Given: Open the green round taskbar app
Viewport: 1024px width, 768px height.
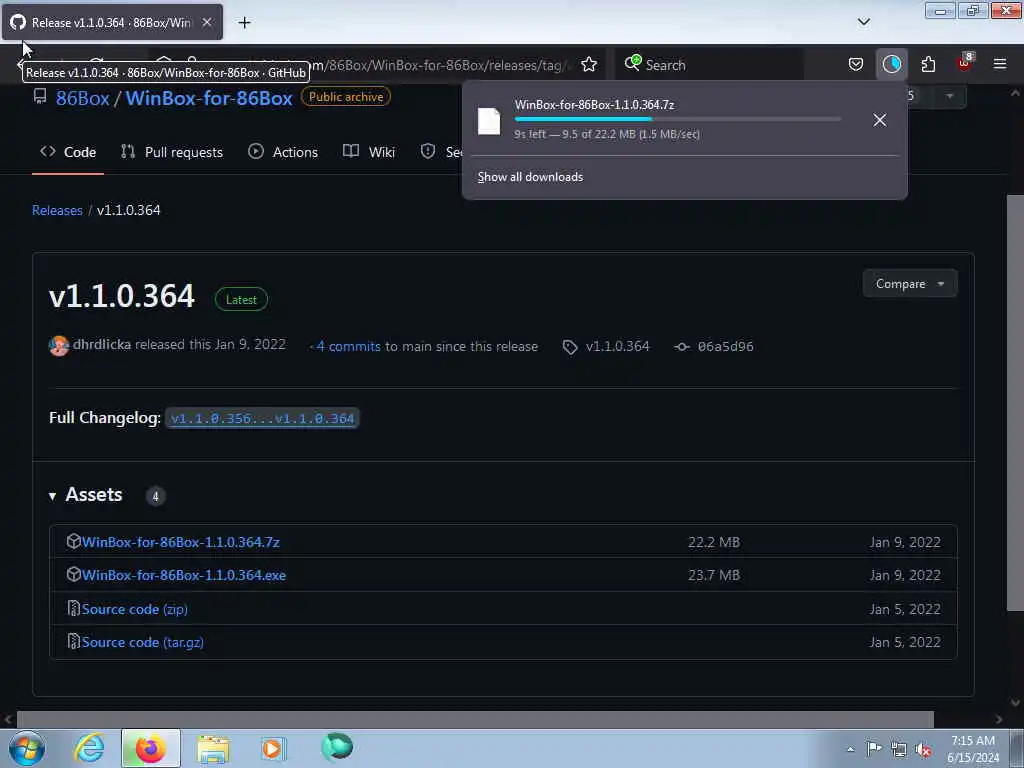Looking at the screenshot, I should coord(337,747).
